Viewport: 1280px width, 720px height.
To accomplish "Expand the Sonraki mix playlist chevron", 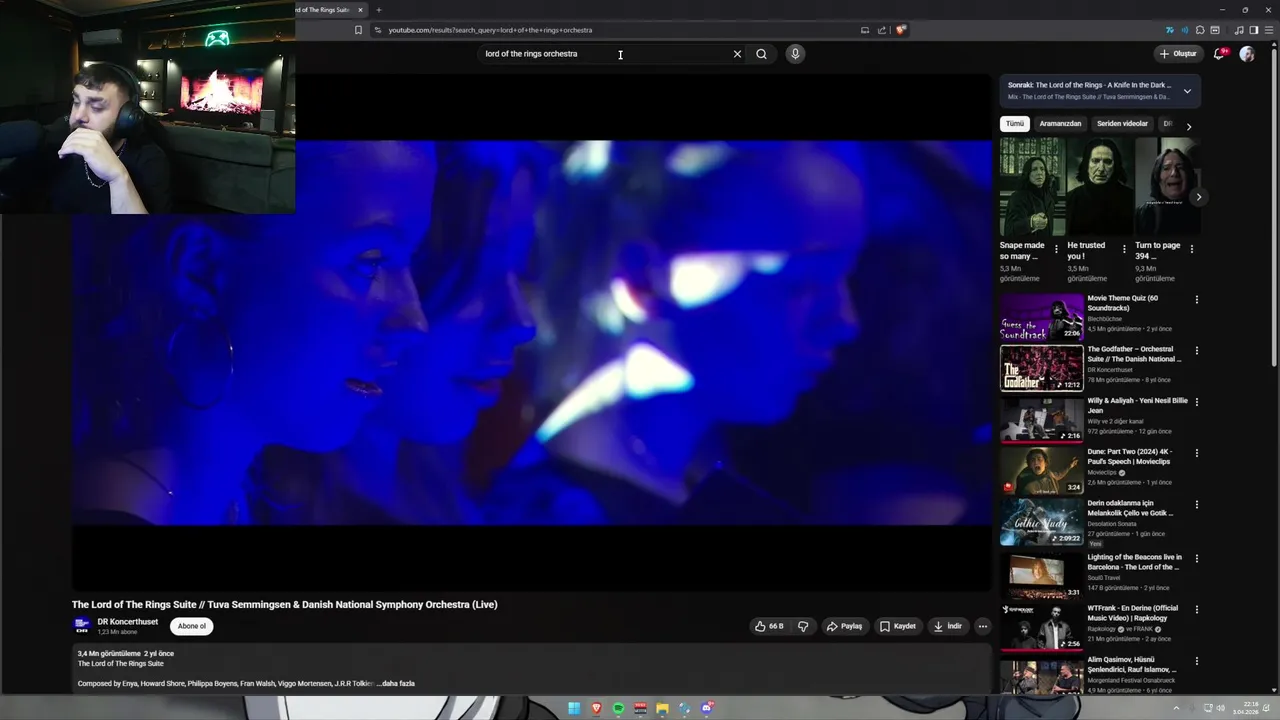I will click(x=1187, y=91).
